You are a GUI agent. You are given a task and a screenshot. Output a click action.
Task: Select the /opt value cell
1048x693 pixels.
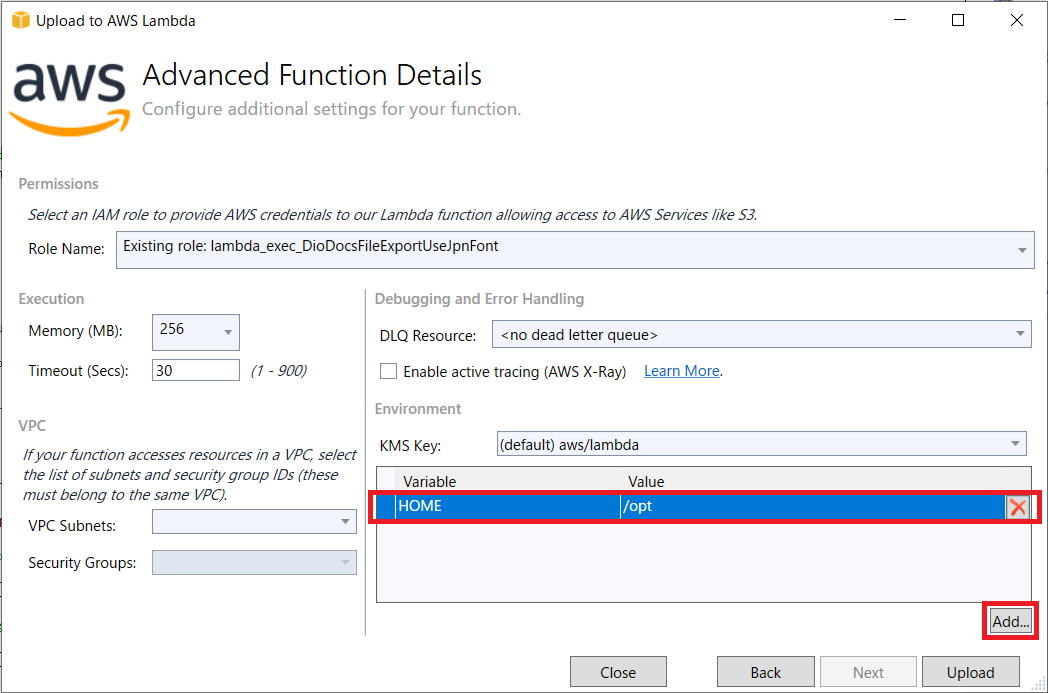tap(813, 507)
